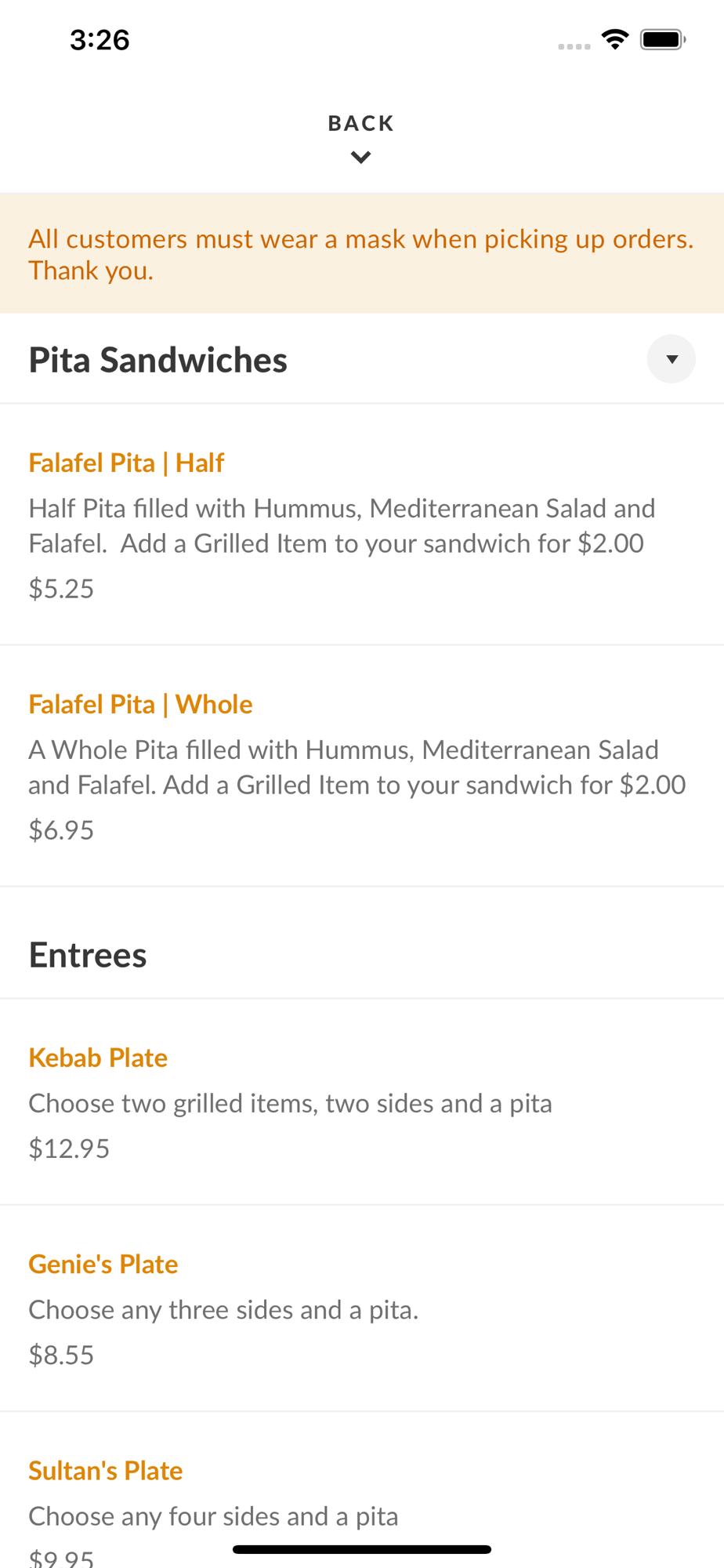Tap the $8.55 Genie's Plate price
The height and width of the screenshot is (1568, 724).
(61, 1355)
